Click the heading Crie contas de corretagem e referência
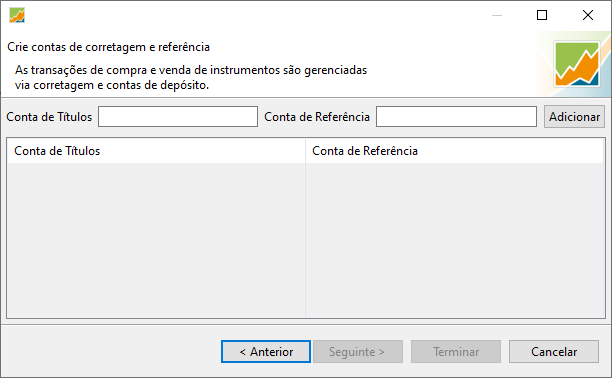This screenshot has width=612, height=378. point(109,47)
